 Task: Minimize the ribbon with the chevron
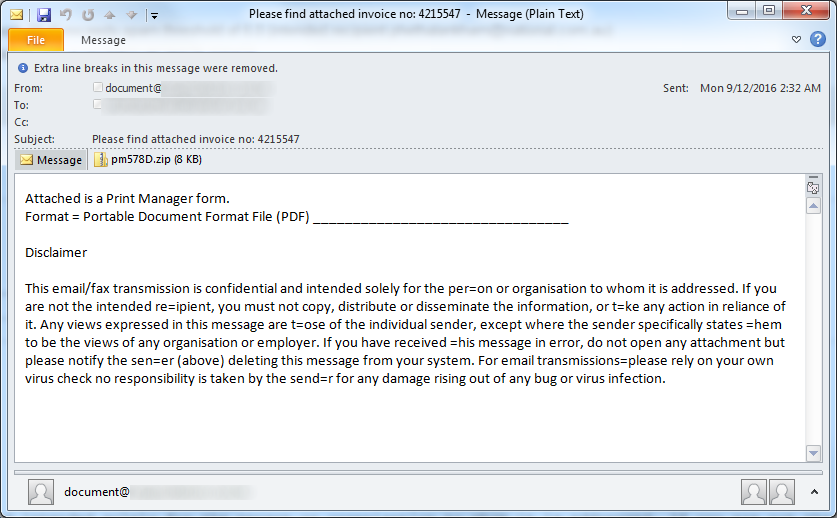click(797, 40)
